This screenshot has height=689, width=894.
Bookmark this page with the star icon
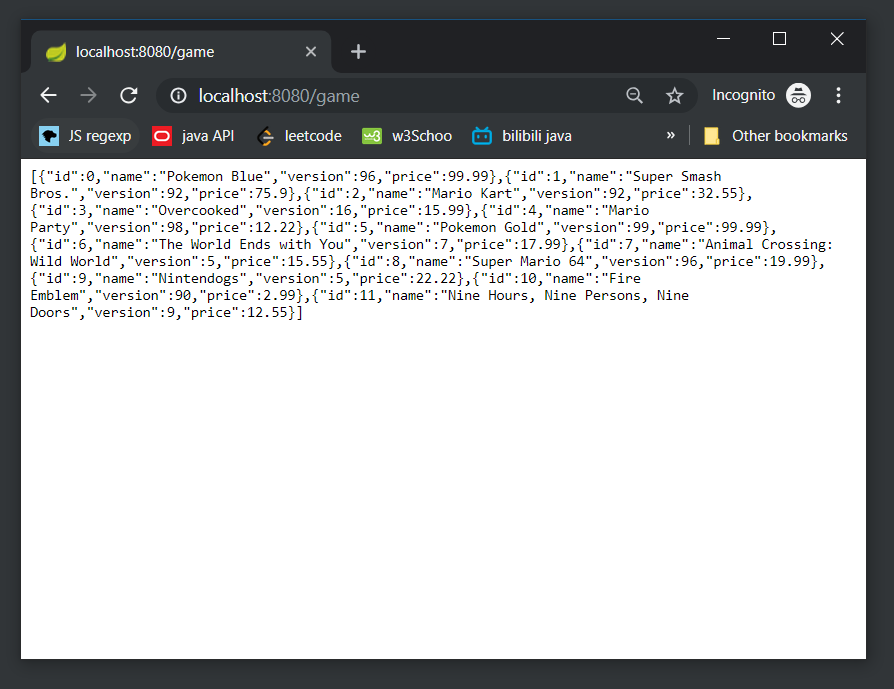674,95
